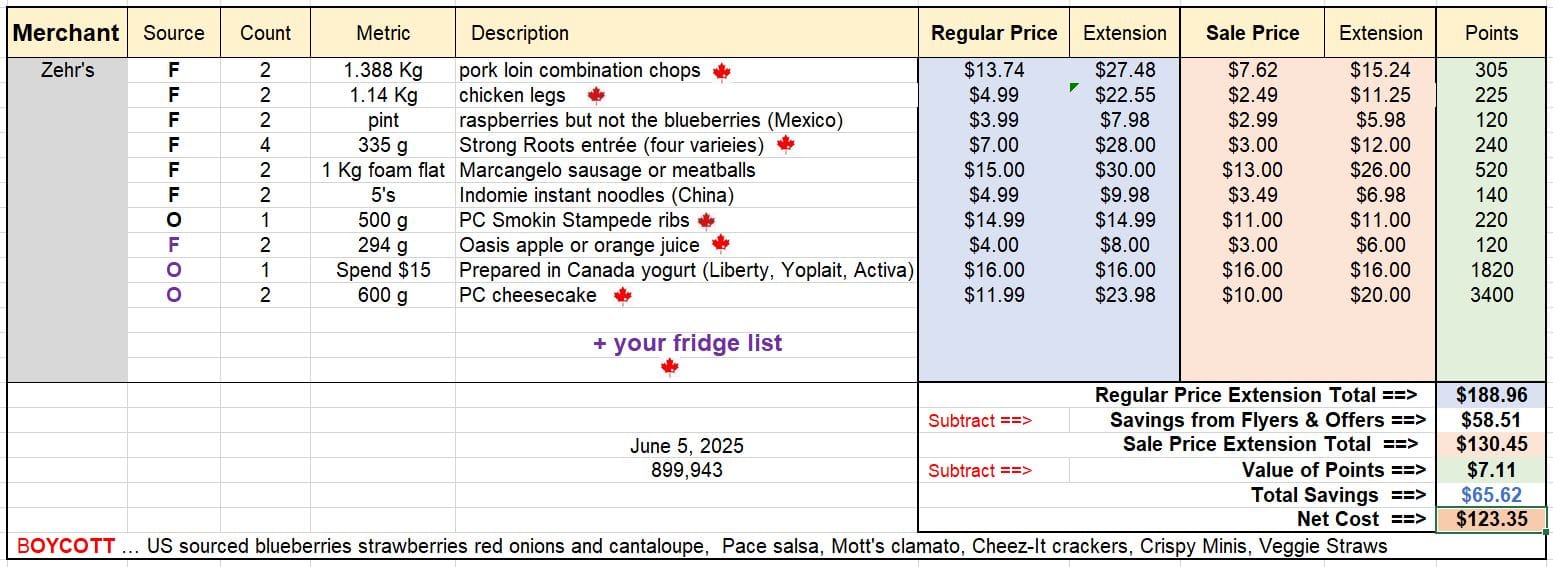The height and width of the screenshot is (567, 1553).
Task: Click the Net Cost $123.35 cell
Action: [x=1491, y=519]
